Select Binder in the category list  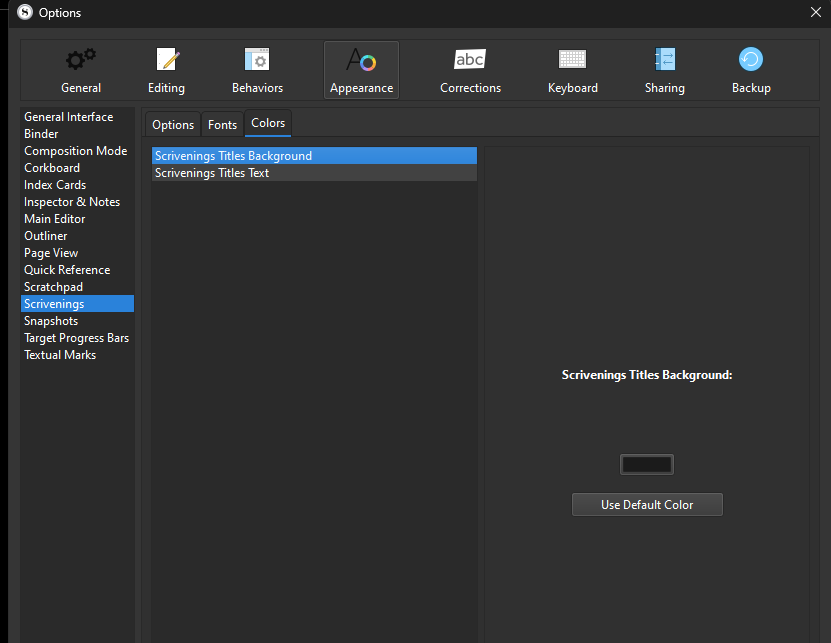(x=77, y=134)
